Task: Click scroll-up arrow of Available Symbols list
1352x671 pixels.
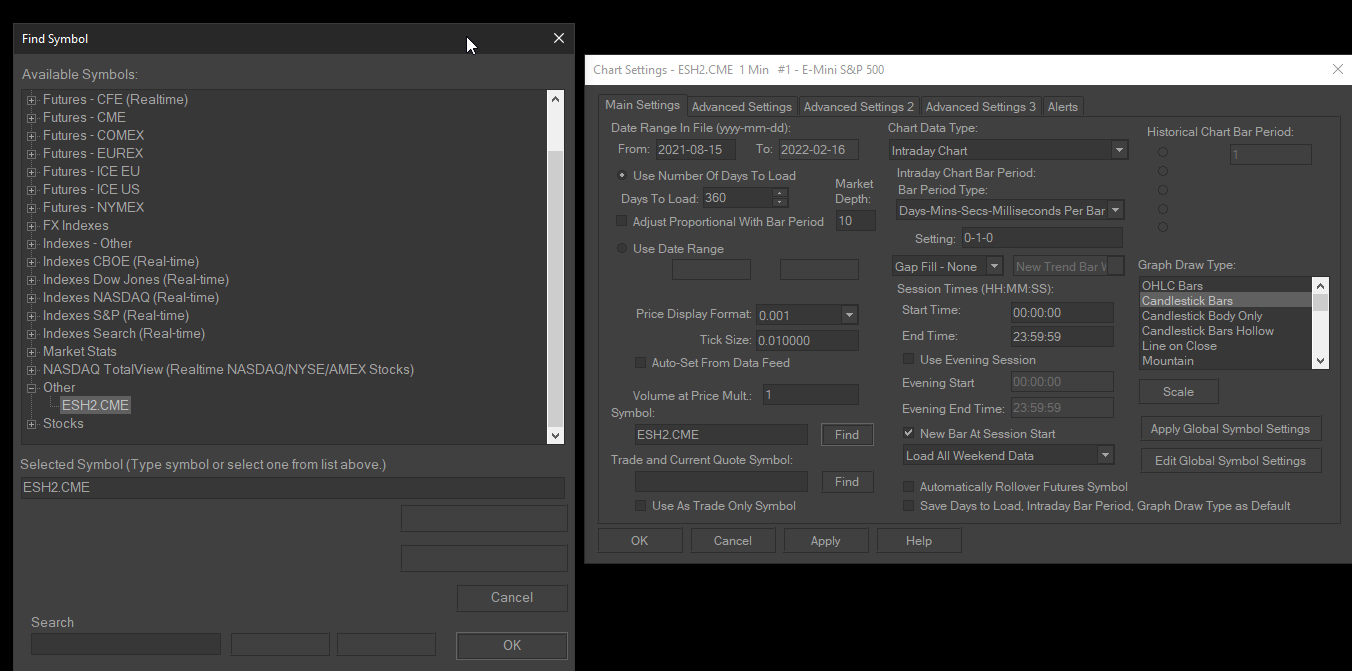Action: (556, 99)
